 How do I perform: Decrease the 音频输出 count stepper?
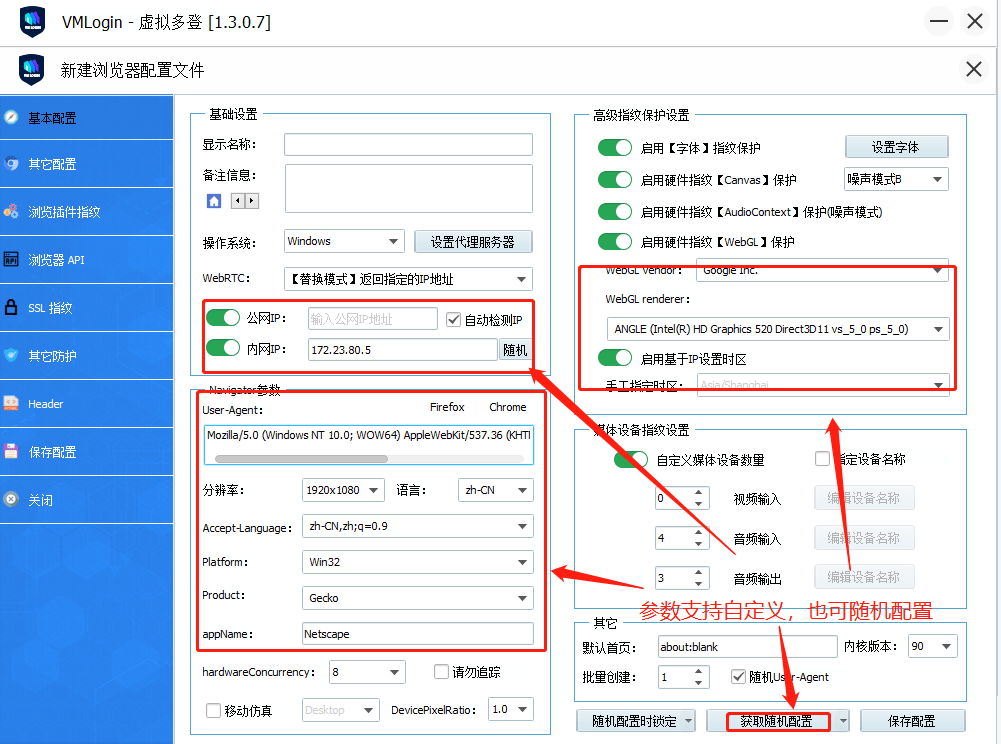point(698,584)
